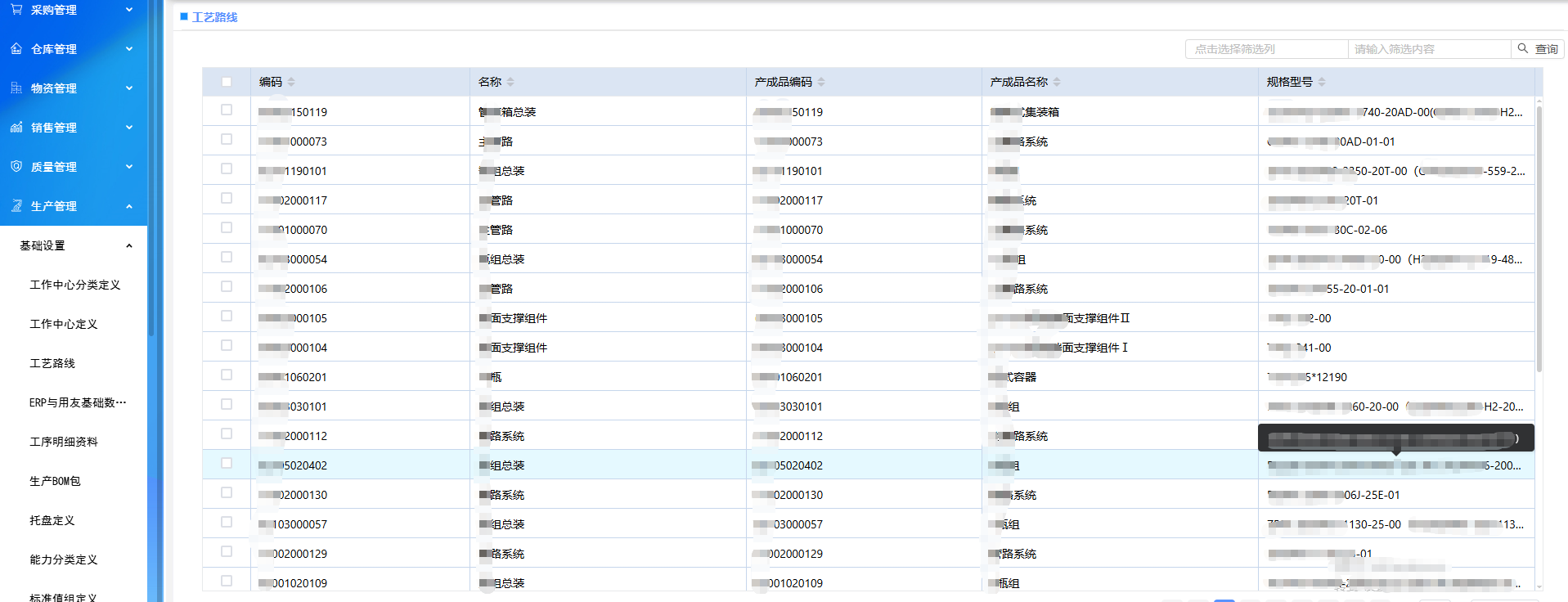This screenshot has width=1568, height=602.
Task: Go to 工作中心定义 in the sidebar
Action: [64, 324]
